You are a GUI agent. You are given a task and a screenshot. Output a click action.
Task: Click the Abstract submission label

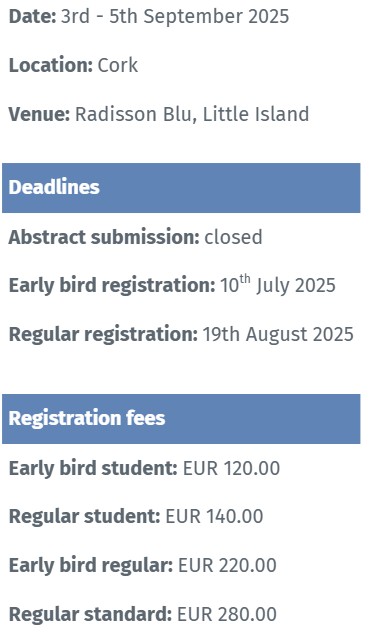(x=104, y=237)
